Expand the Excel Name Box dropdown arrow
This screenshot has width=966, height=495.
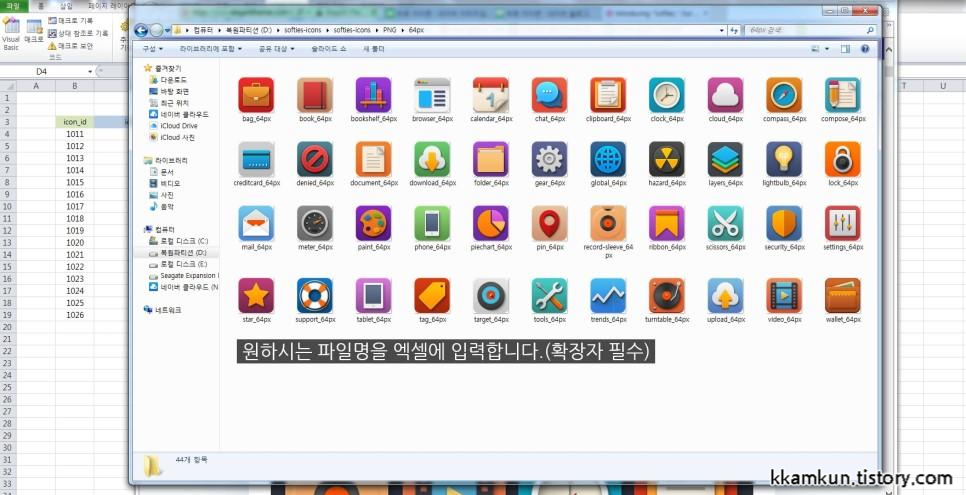90,72
